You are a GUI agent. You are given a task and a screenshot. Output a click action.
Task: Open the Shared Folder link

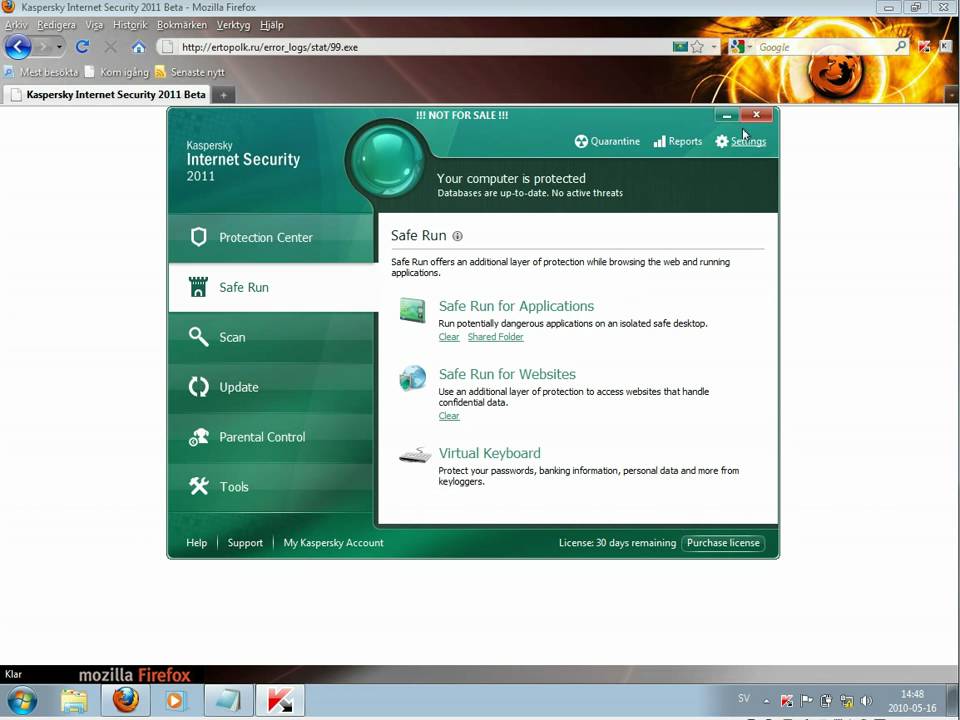[x=495, y=337]
